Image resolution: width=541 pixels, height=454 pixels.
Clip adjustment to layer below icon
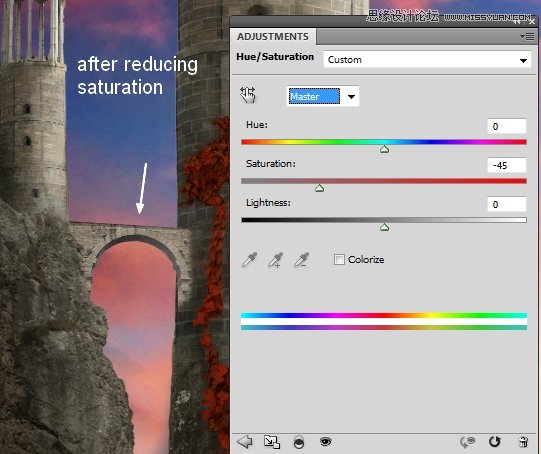pyautogui.click(x=299, y=442)
